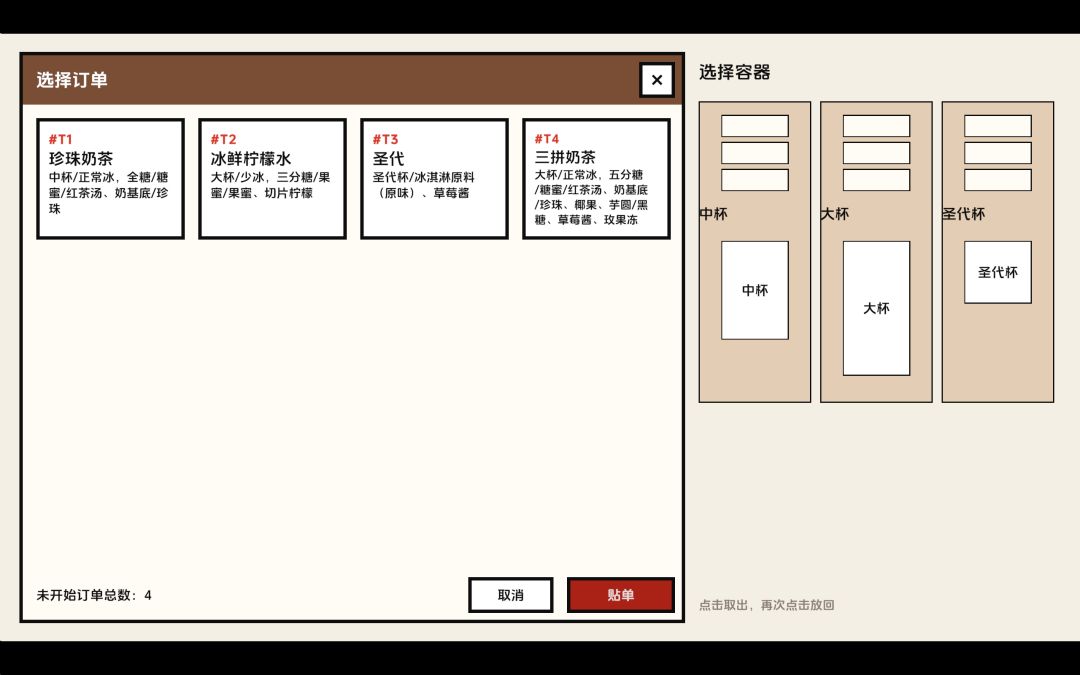Click the 取消 button
The height and width of the screenshot is (675, 1080).
pos(510,595)
